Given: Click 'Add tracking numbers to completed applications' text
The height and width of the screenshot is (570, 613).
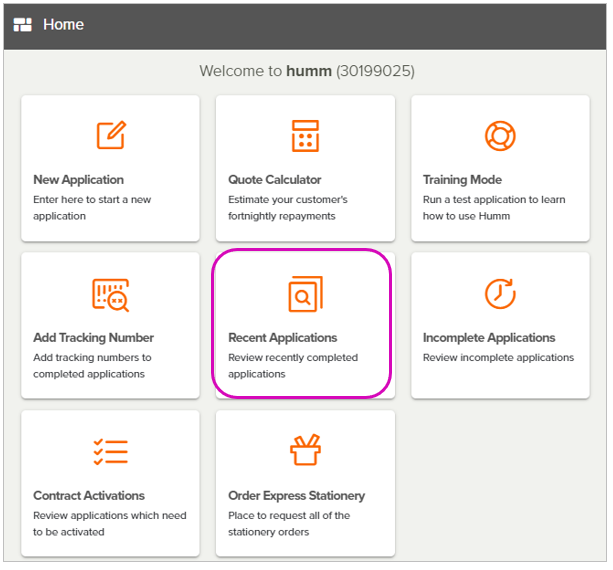Looking at the screenshot, I should click(92, 366).
